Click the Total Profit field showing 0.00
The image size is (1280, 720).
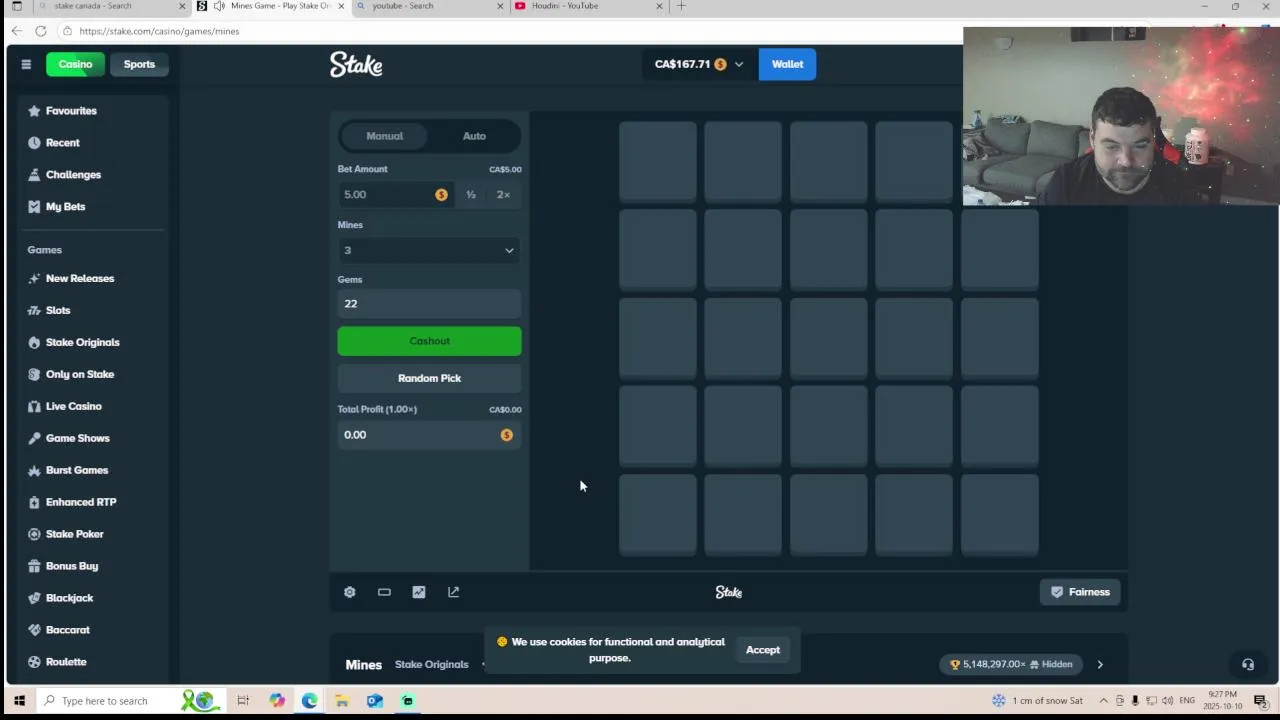[429, 435]
